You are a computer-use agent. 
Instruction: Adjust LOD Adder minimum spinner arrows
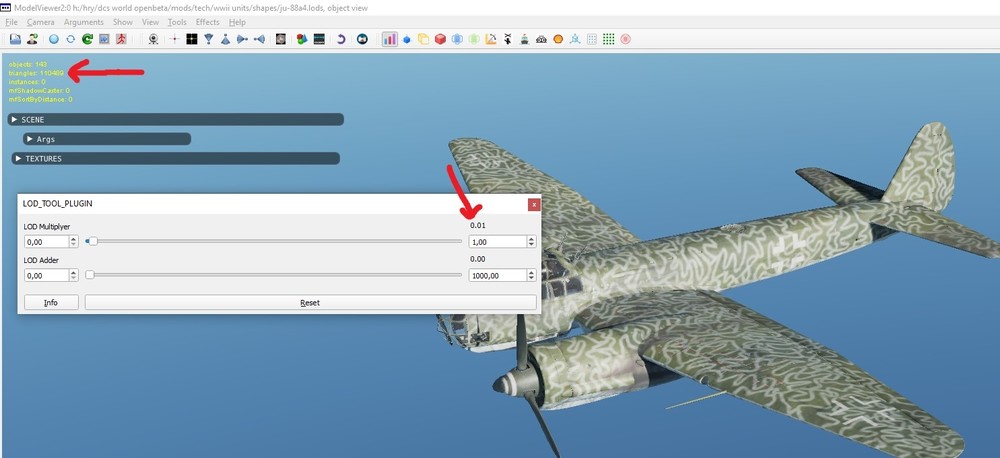coord(73,275)
